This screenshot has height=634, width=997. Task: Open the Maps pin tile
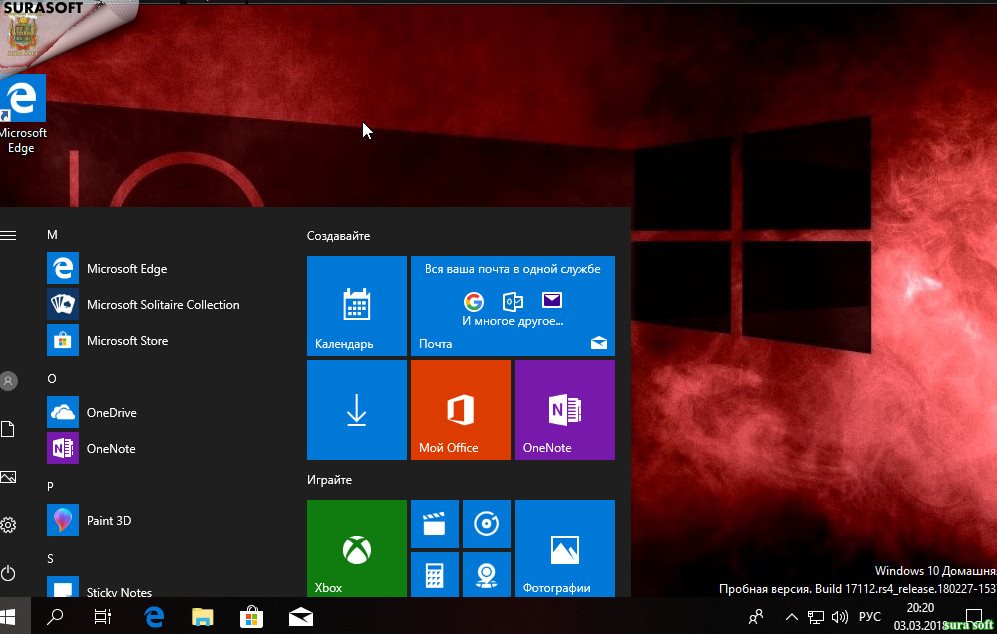pyautogui.click(x=486, y=575)
